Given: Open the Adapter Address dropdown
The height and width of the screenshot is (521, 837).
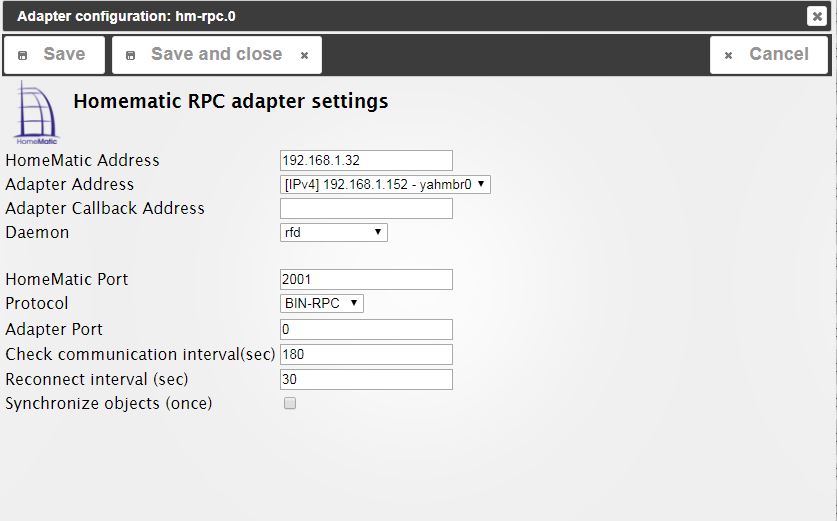Looking at the screenshot, I should tap(385, 184).
